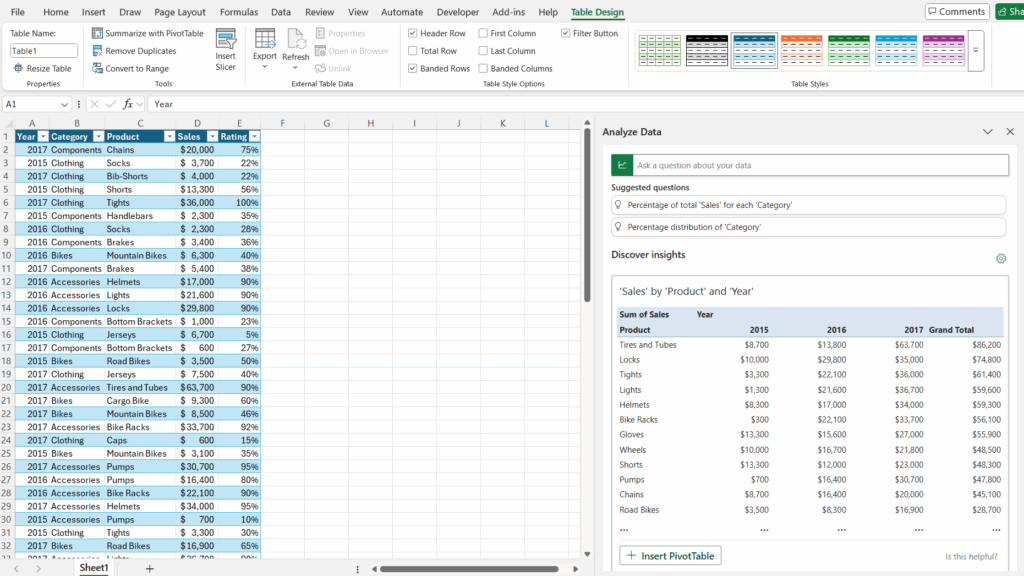Select the orange table style thumbnail
Viewport: 1024px width, 576px height.
point(800,49)
